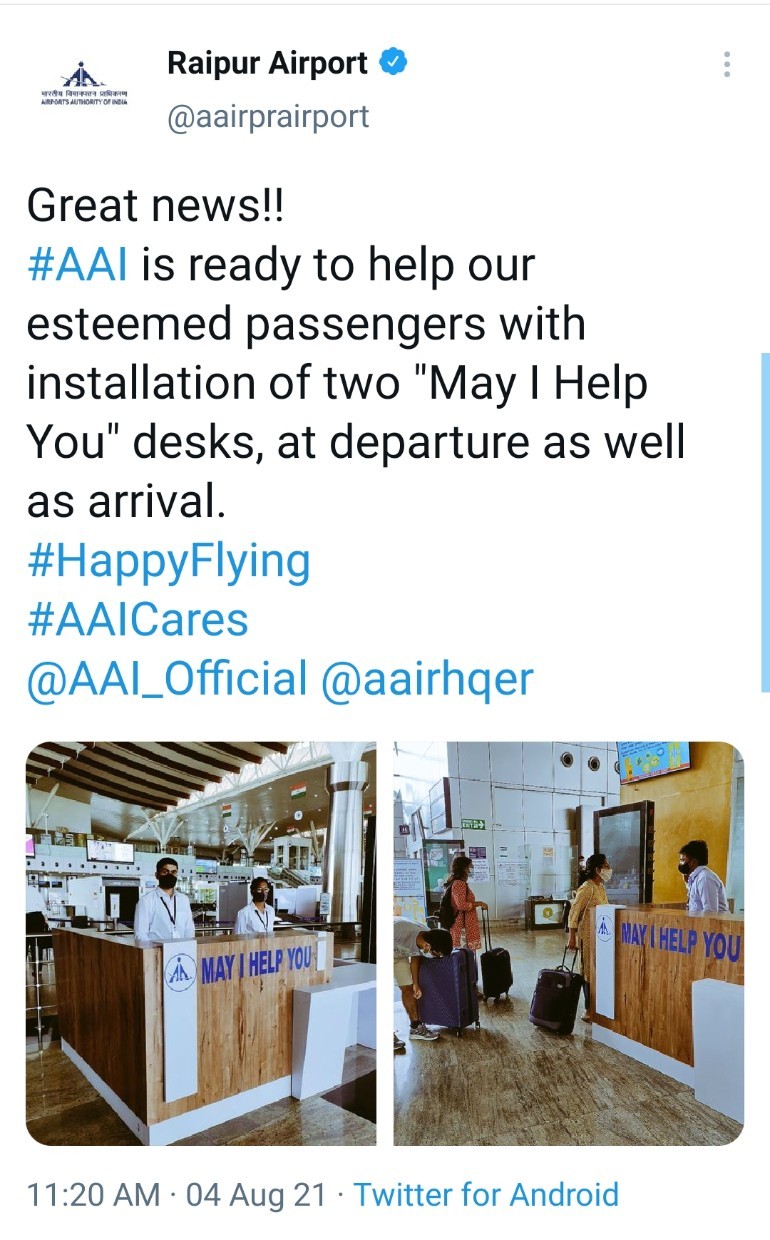
Task: Open photo of passengers with luggage
Action: [x=568, y=943]
